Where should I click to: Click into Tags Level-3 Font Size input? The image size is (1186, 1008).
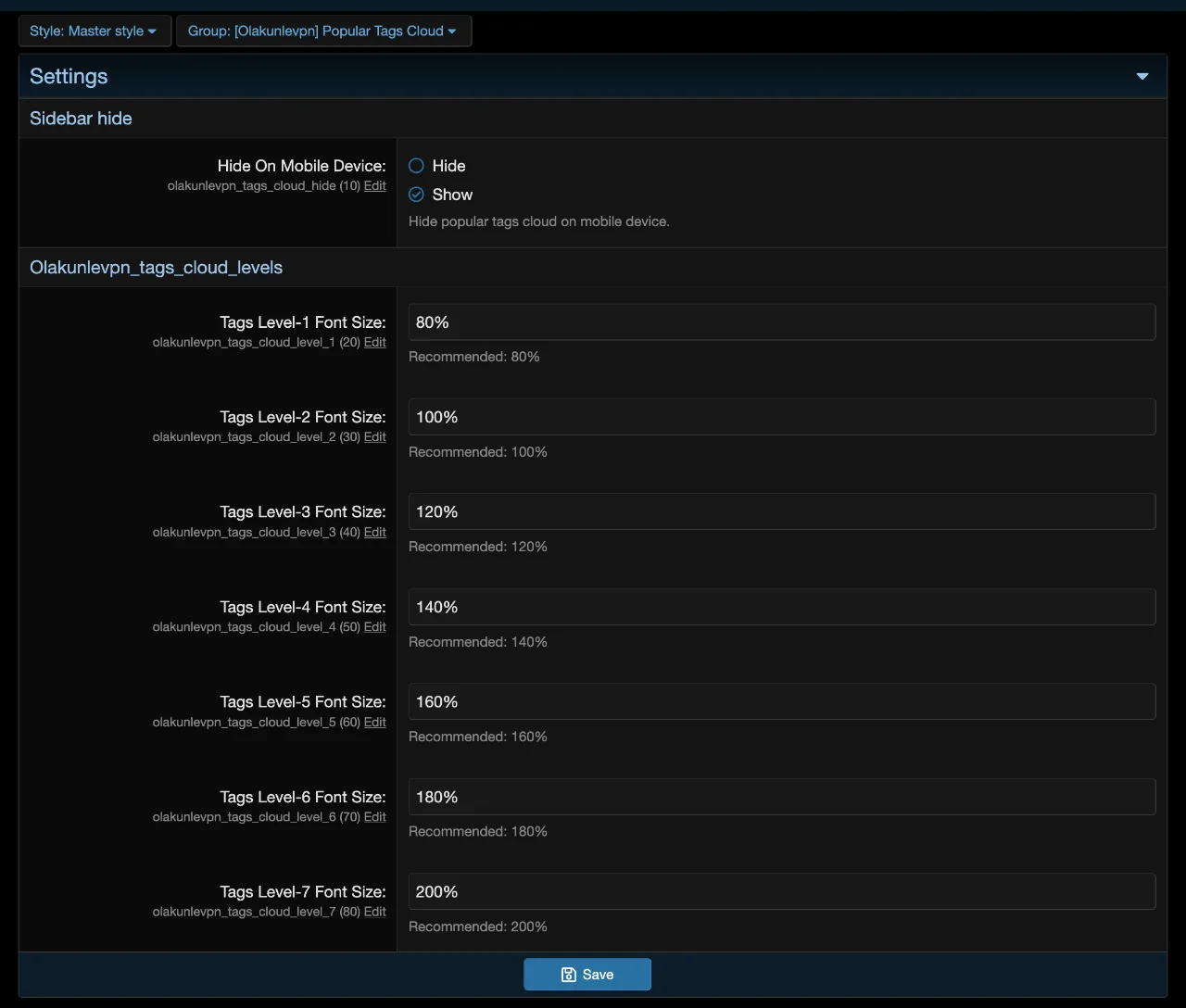(781, 511)
